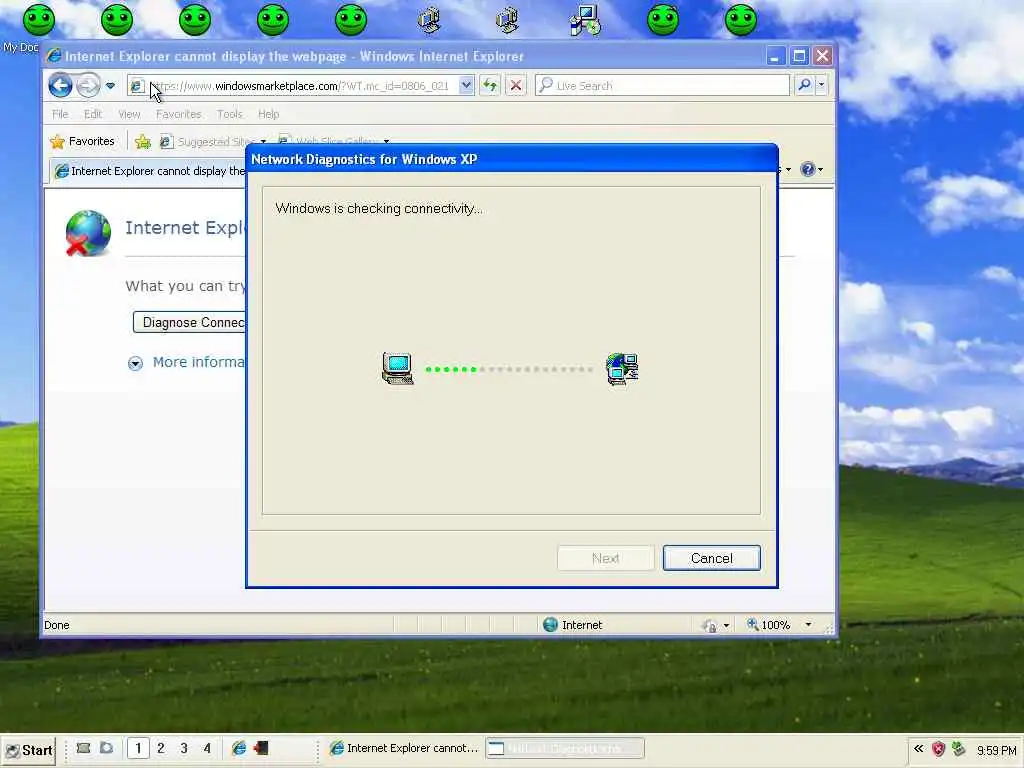1024x768 pixels.
Task: Expand the address bar history dropdown
Action: (466, 85)
